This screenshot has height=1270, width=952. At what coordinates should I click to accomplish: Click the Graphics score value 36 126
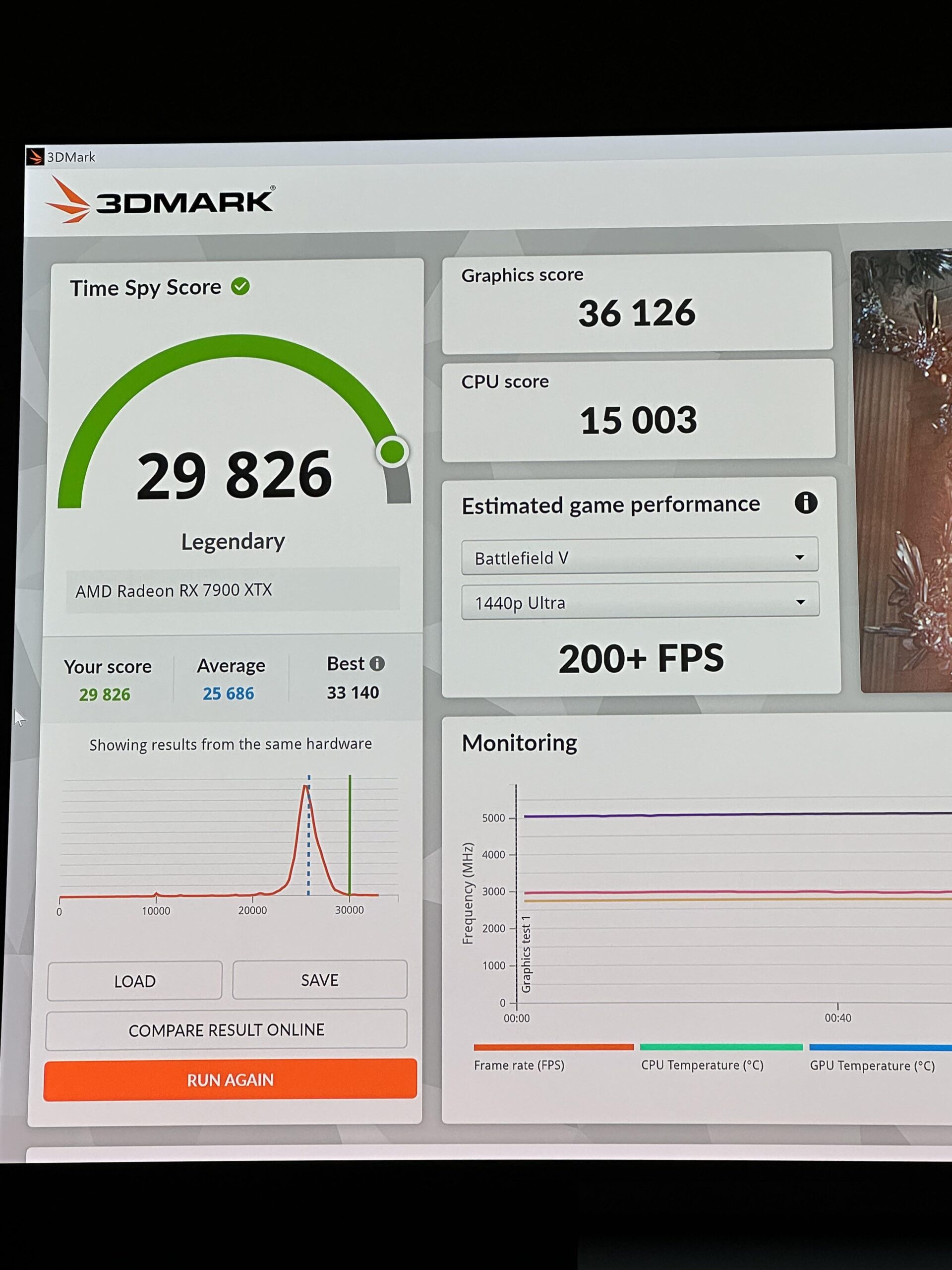pos(636,314)
